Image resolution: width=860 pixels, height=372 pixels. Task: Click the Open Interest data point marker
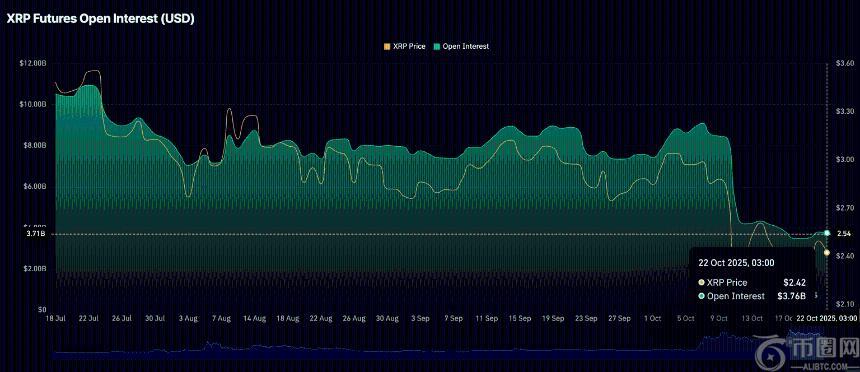(827, 233)
